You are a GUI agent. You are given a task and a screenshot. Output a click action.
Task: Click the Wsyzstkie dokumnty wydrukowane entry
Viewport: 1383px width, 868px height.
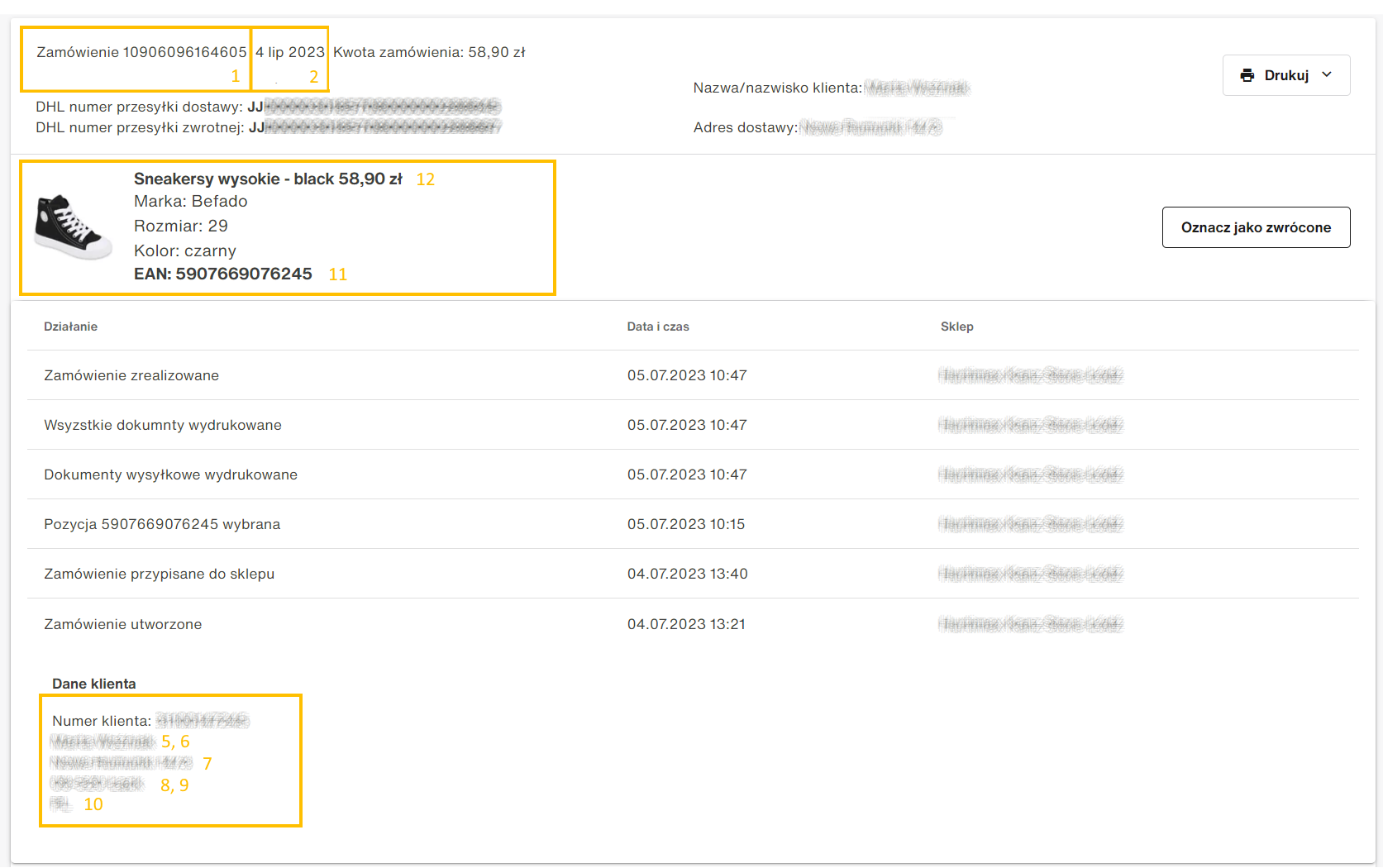click(163, 425)
